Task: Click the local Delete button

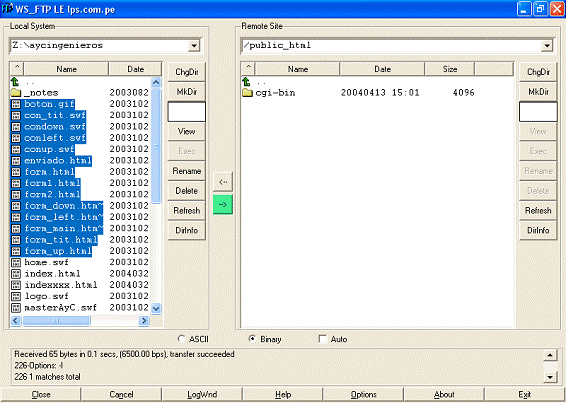Action: tap(187, 191)
